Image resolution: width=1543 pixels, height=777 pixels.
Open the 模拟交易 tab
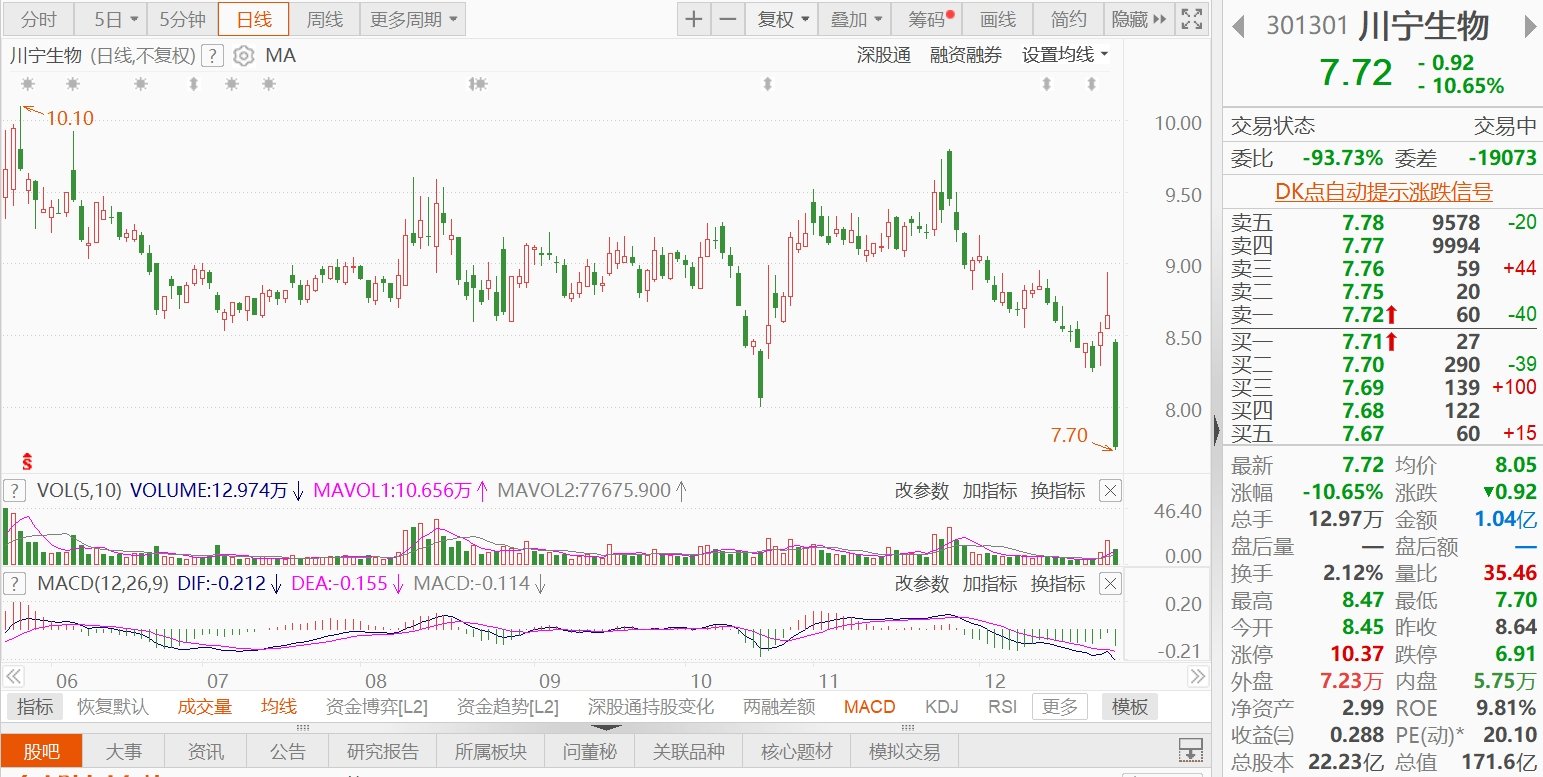tap(905, 752)
